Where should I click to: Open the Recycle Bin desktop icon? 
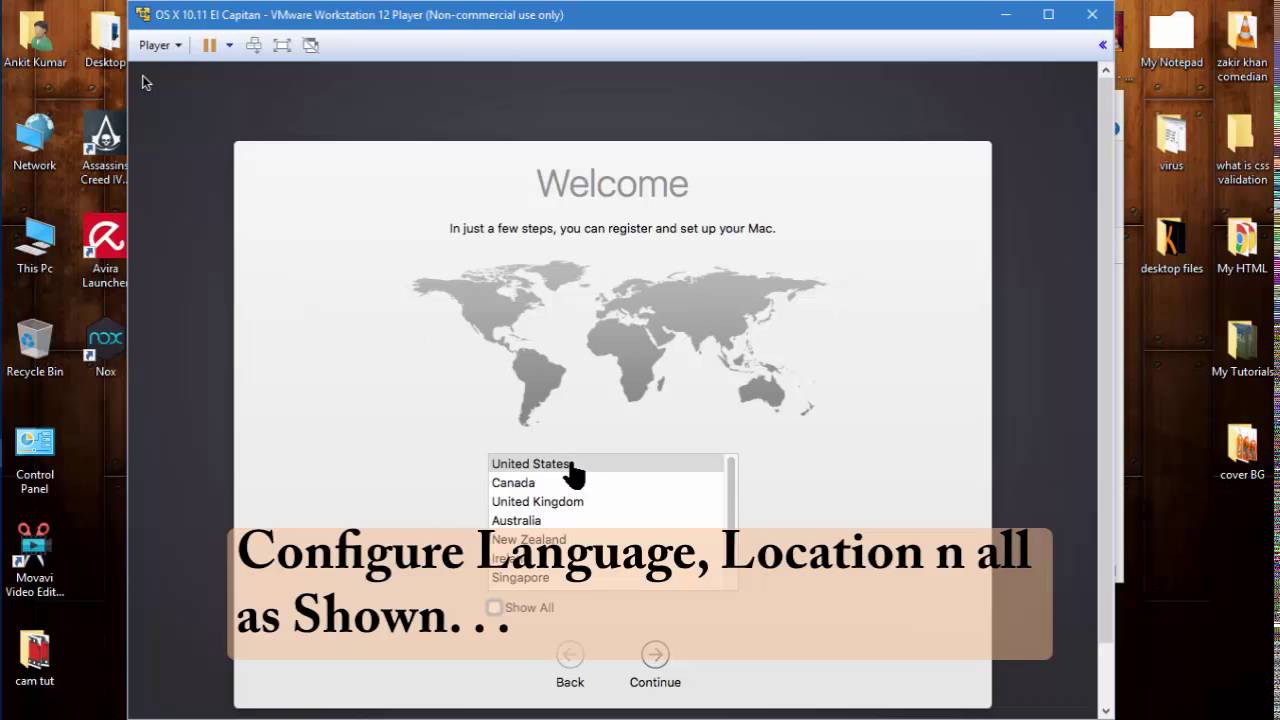click(35, 349)
